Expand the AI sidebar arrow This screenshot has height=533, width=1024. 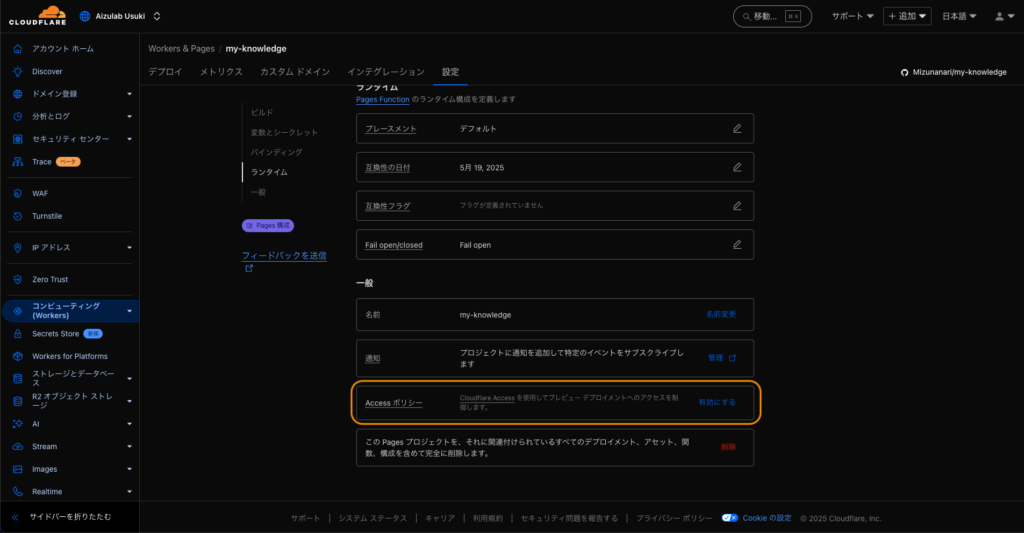point(129,424)
